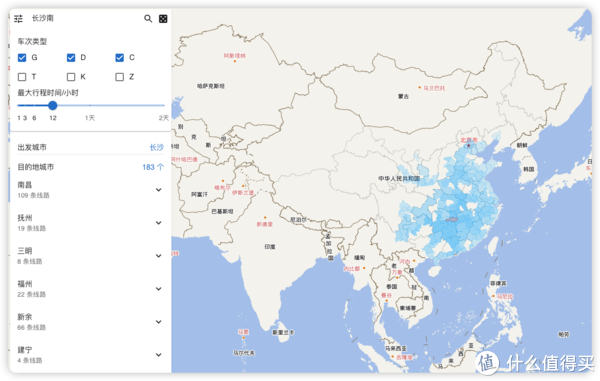This screenshot has width=600, height=381.
Task: Expand the 抚州 destination routes
Action: (x=158, y=223)
